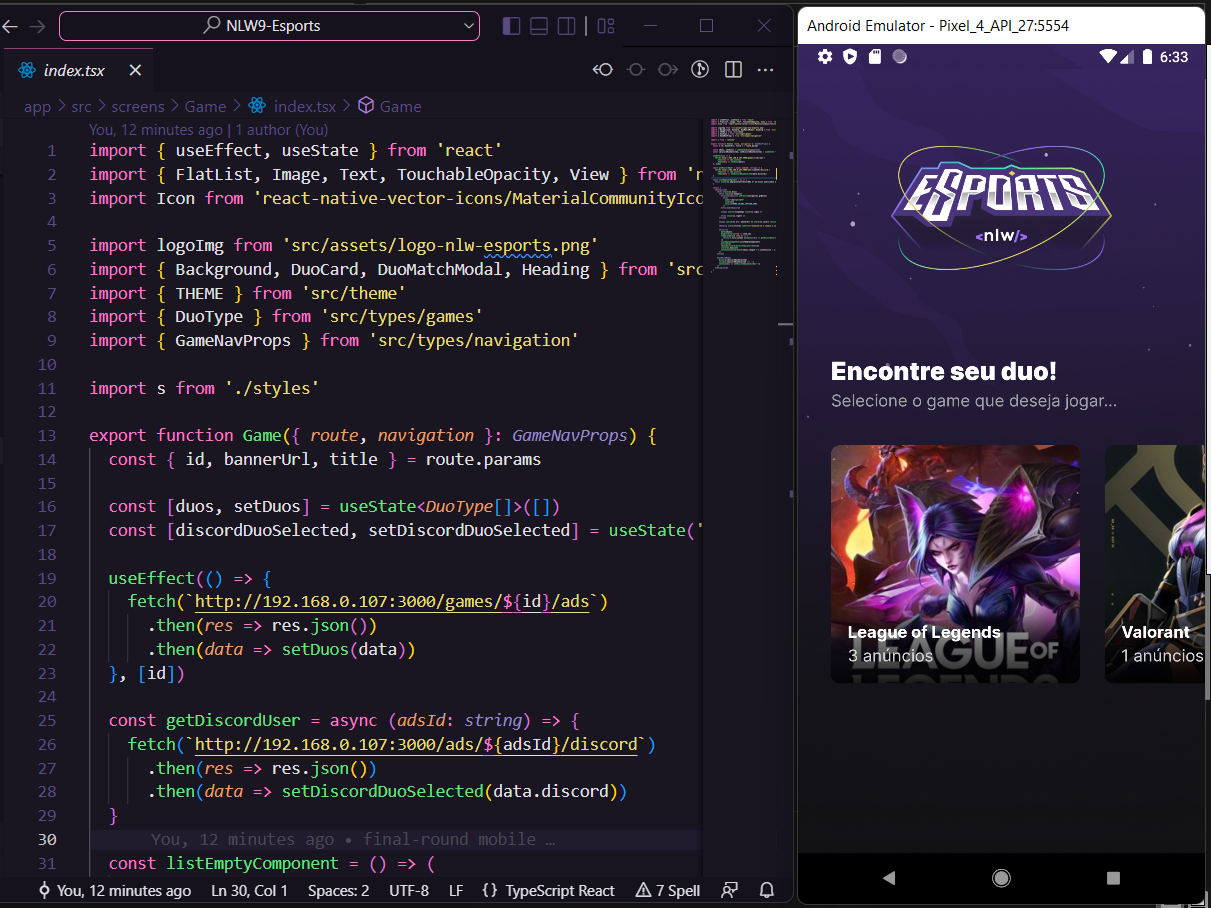This screenshot has height=908, width=1211.
Task: Click the 'Encontre seu duo!' heading in the emulator
Action: pyautogui.click(x=944, y=372)
